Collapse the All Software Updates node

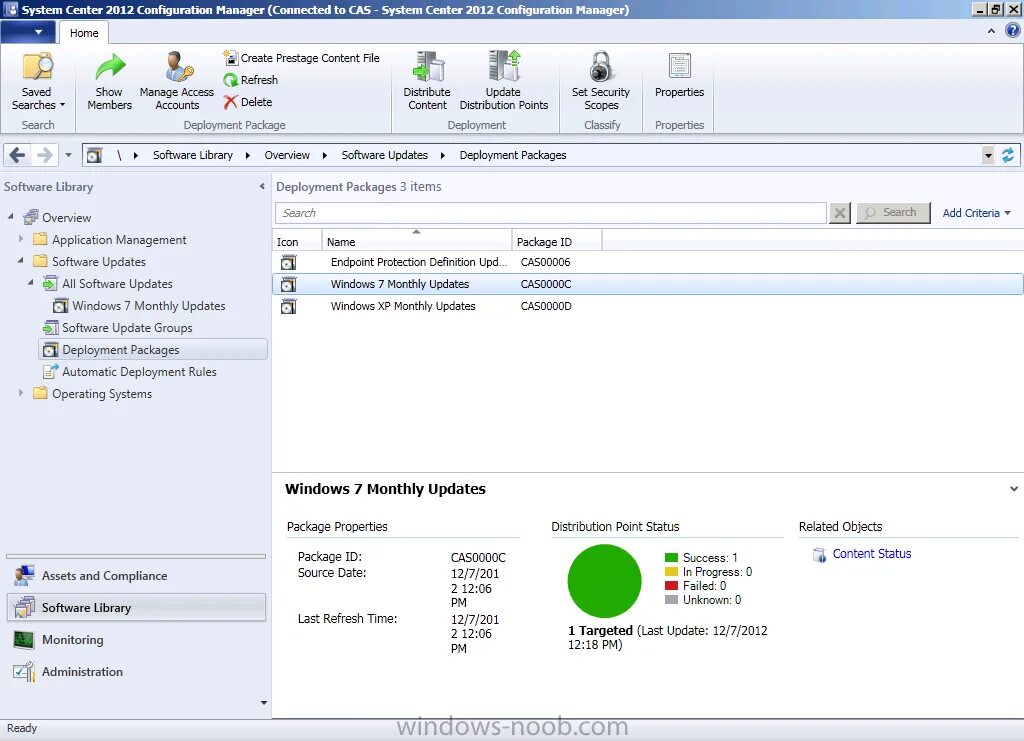31,282
